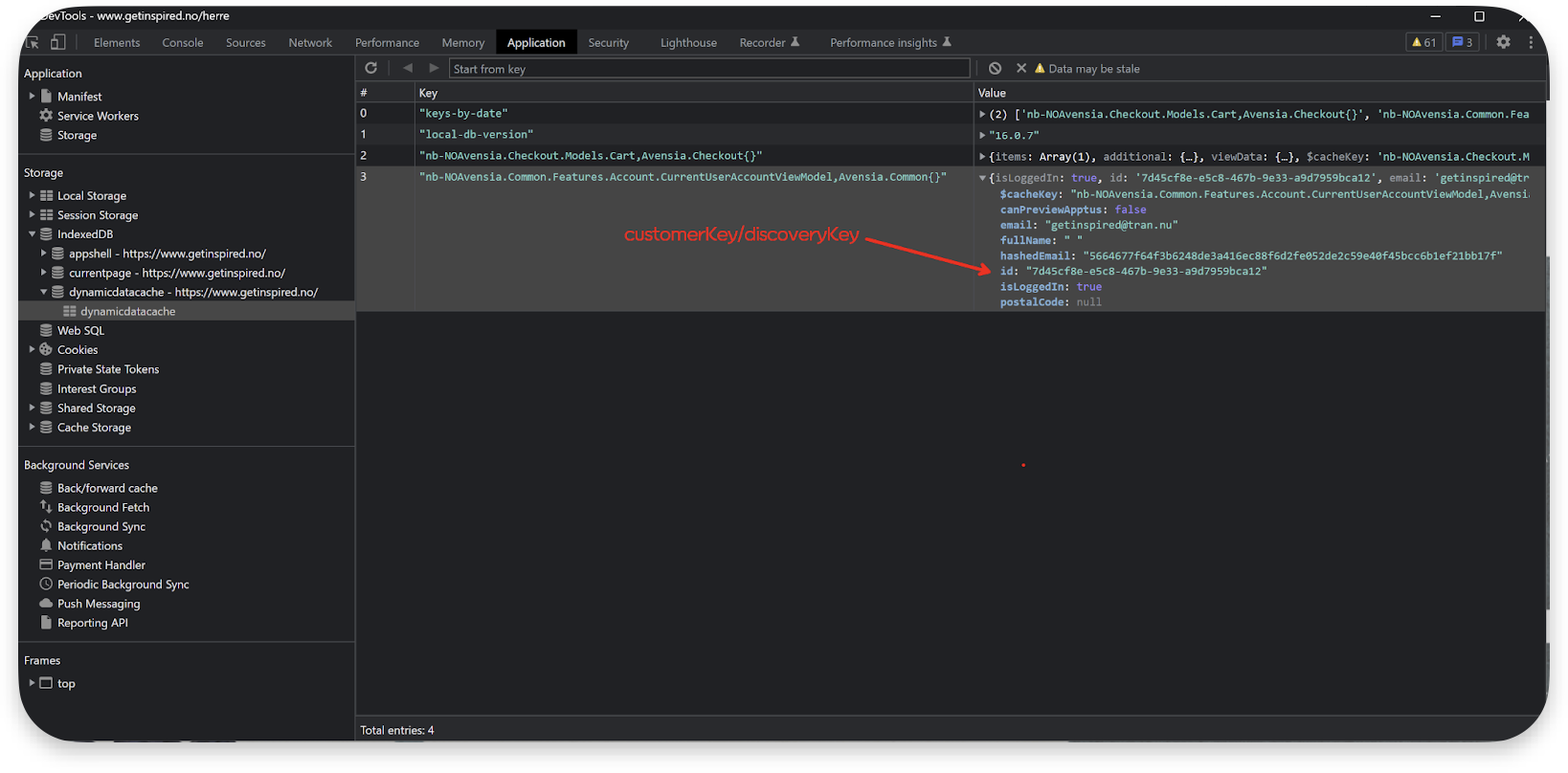The image size is (1568, 773).
Task: Collapse the expanded row 3 value object
Action: click(x=982, y=178)
